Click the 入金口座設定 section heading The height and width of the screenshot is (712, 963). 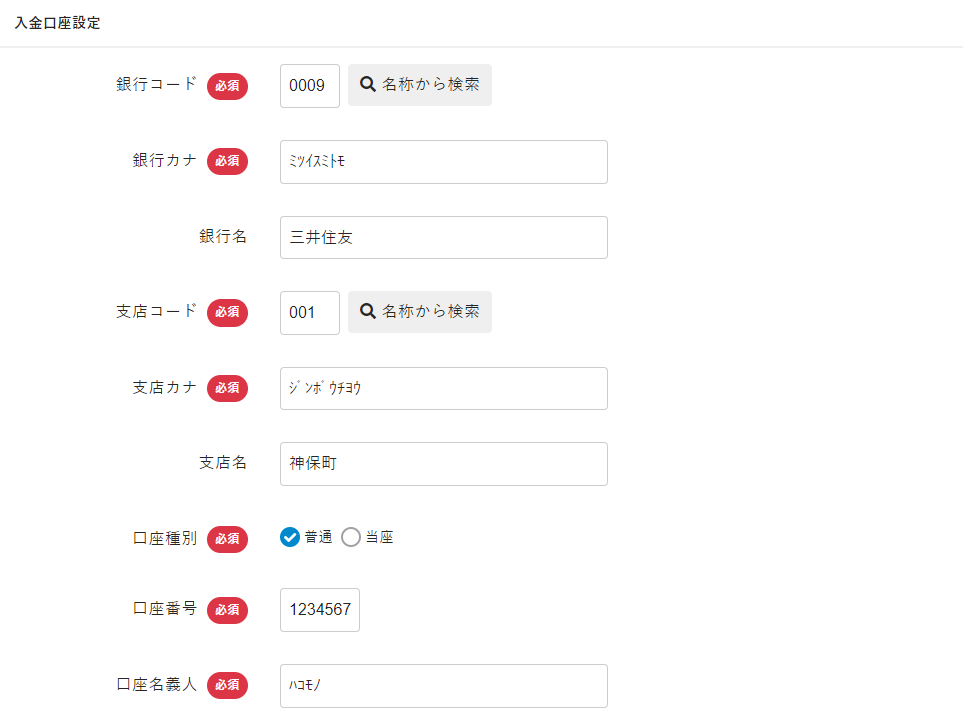[57, 23]
